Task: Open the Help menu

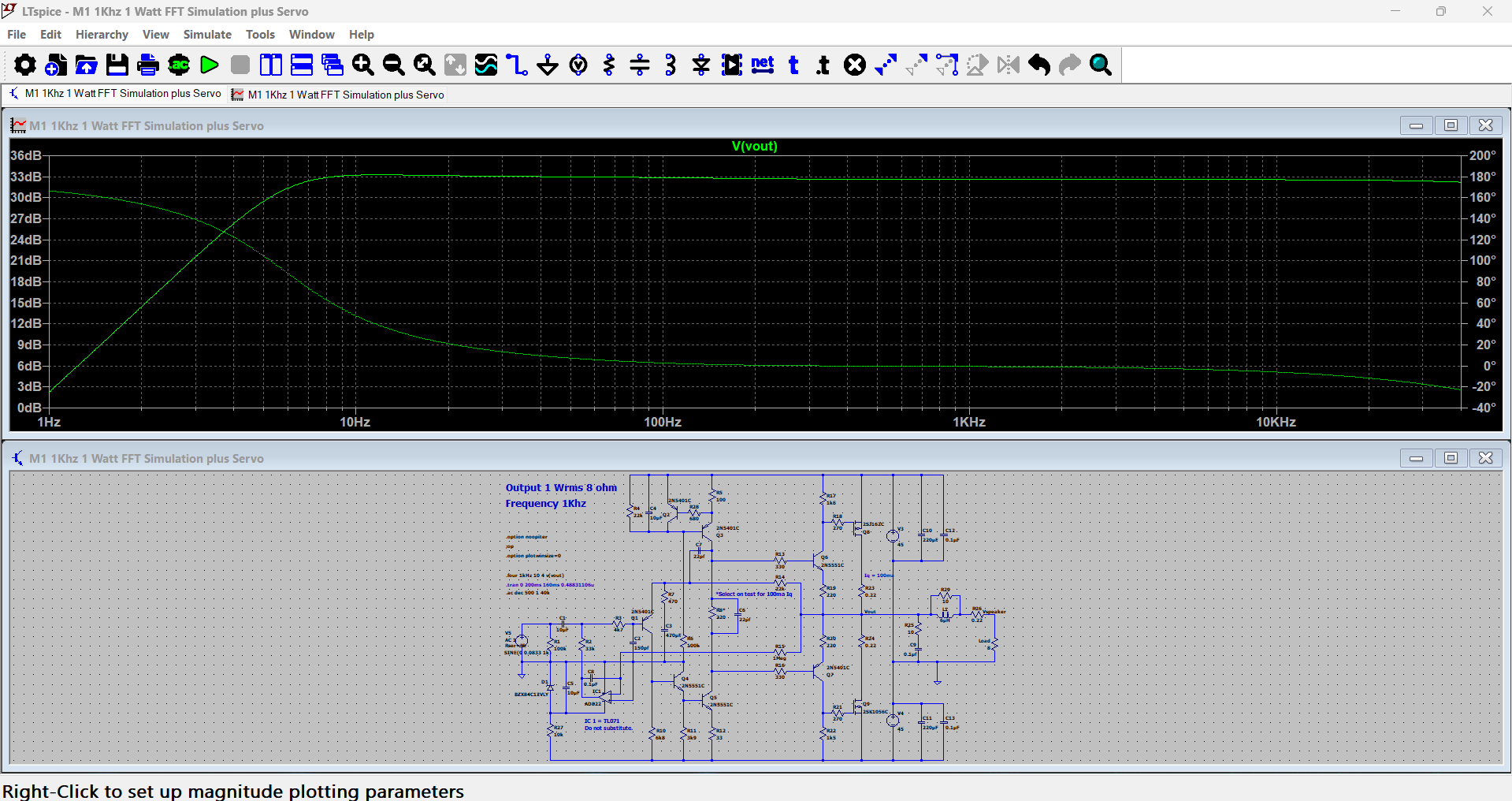Action: [362, 35]
